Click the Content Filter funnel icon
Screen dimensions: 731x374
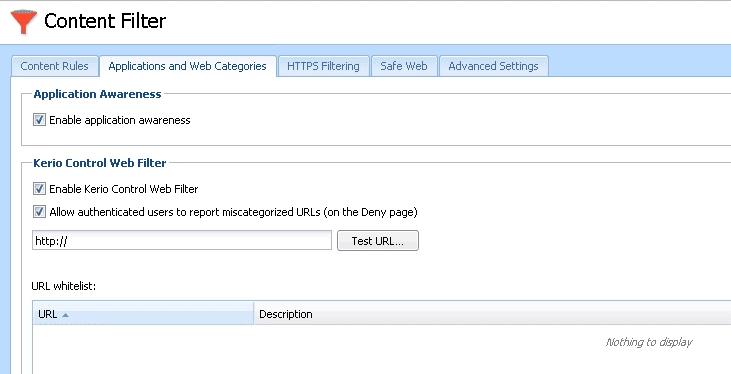coord(23,21)
